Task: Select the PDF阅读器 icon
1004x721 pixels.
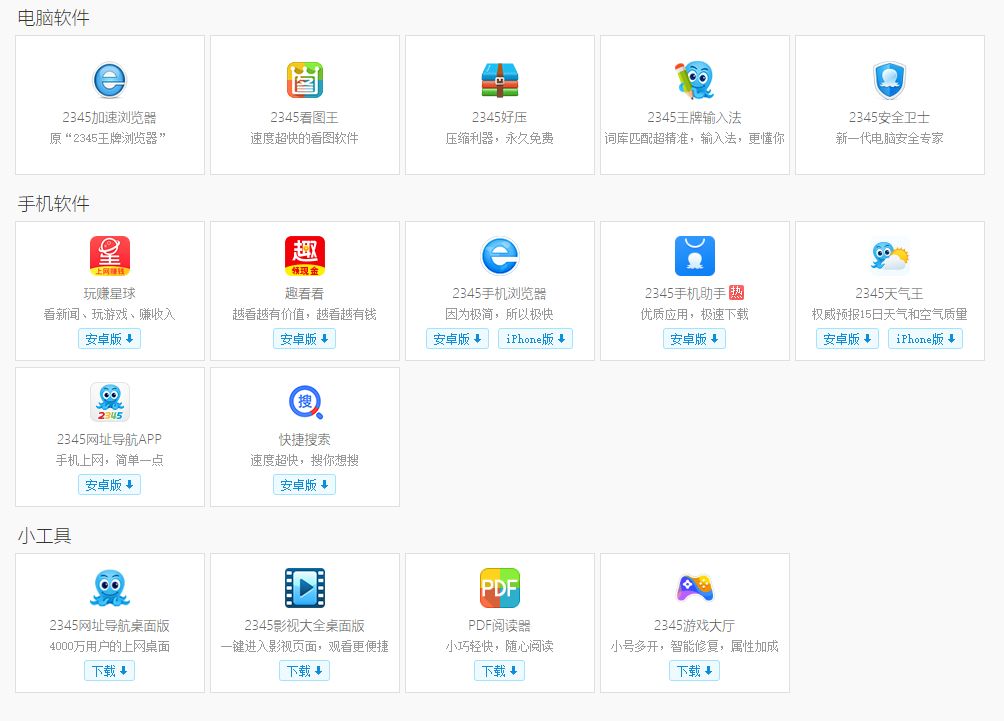Action: point(499,588)
